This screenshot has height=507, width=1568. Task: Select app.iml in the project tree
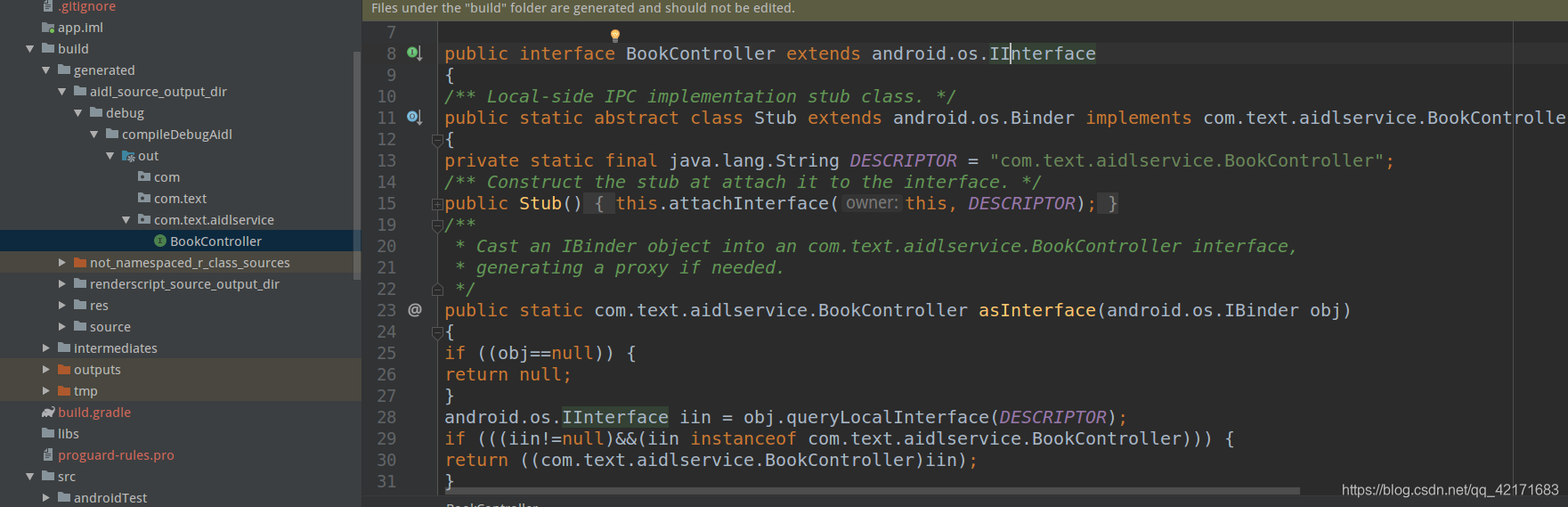pyautogui.click(x=181, y=28)
